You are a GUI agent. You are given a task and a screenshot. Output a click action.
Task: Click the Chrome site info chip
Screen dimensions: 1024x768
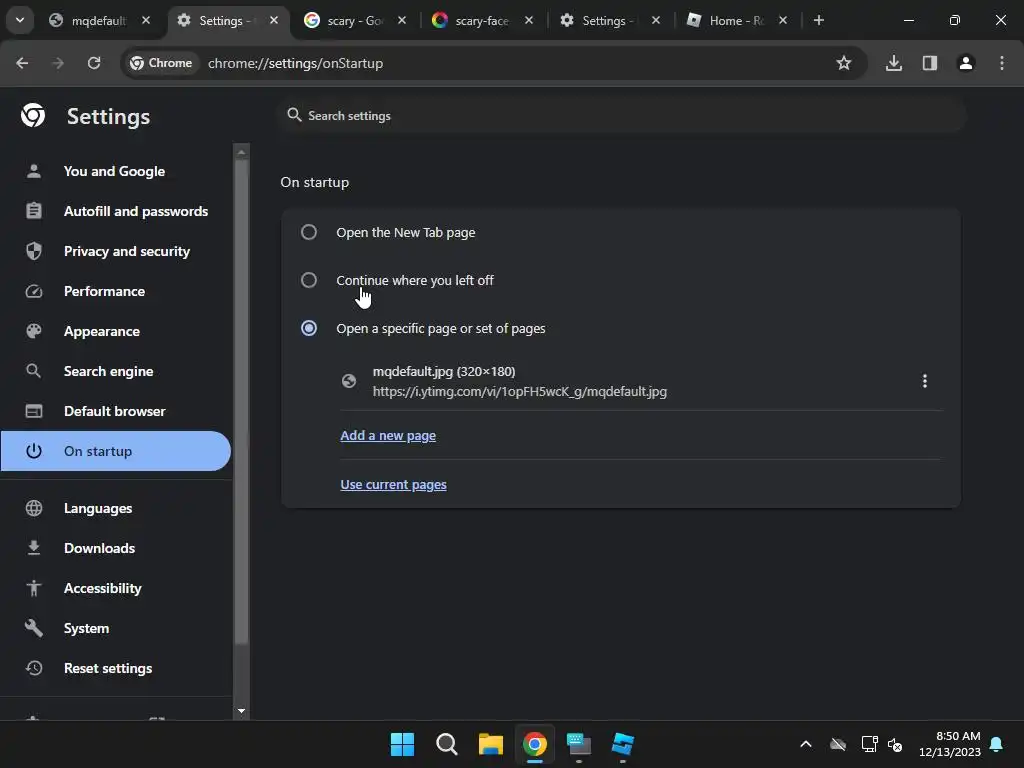[x=161, y=63]
